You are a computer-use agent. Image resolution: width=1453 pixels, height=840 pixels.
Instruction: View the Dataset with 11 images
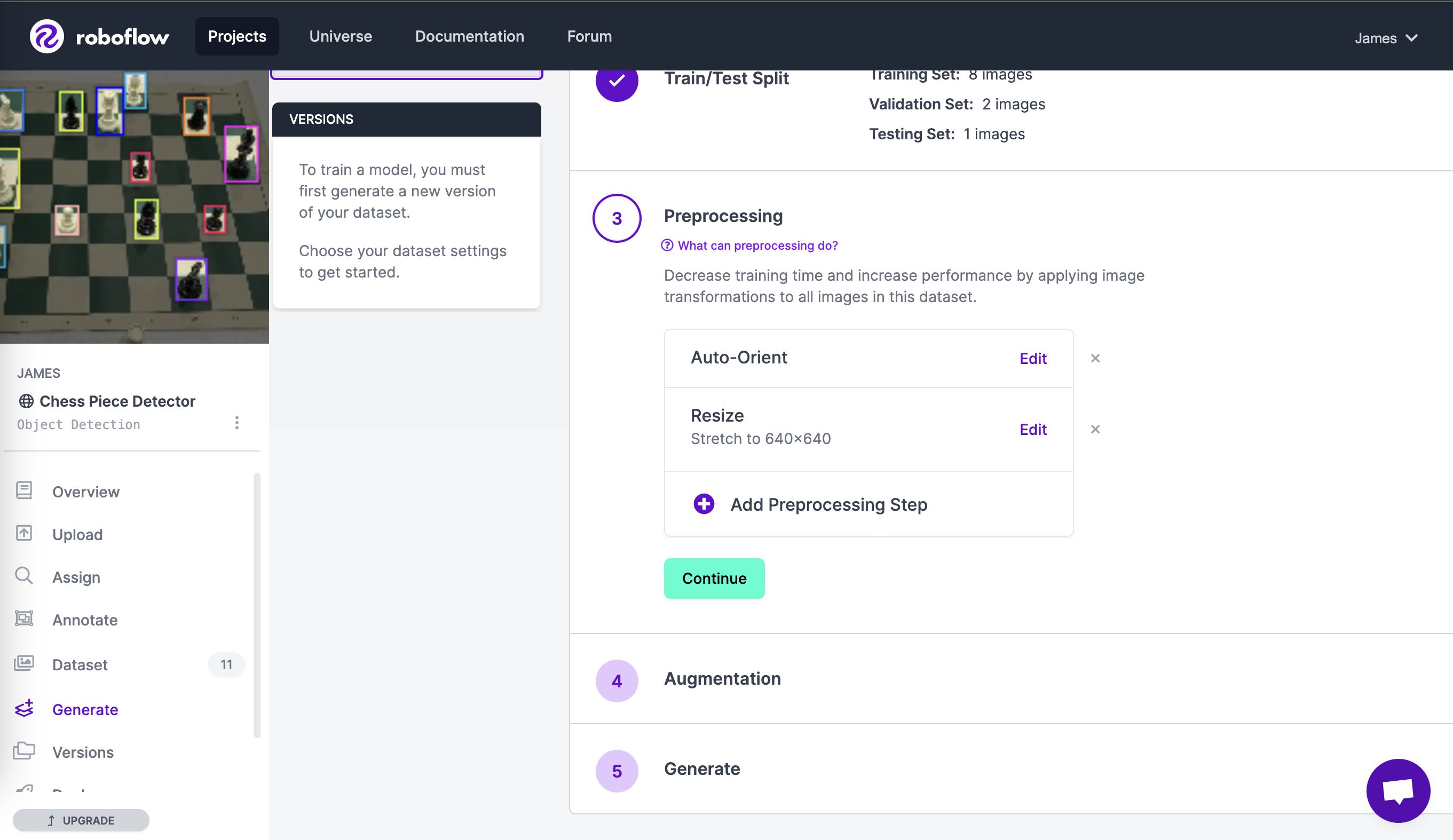pos(80,664)
